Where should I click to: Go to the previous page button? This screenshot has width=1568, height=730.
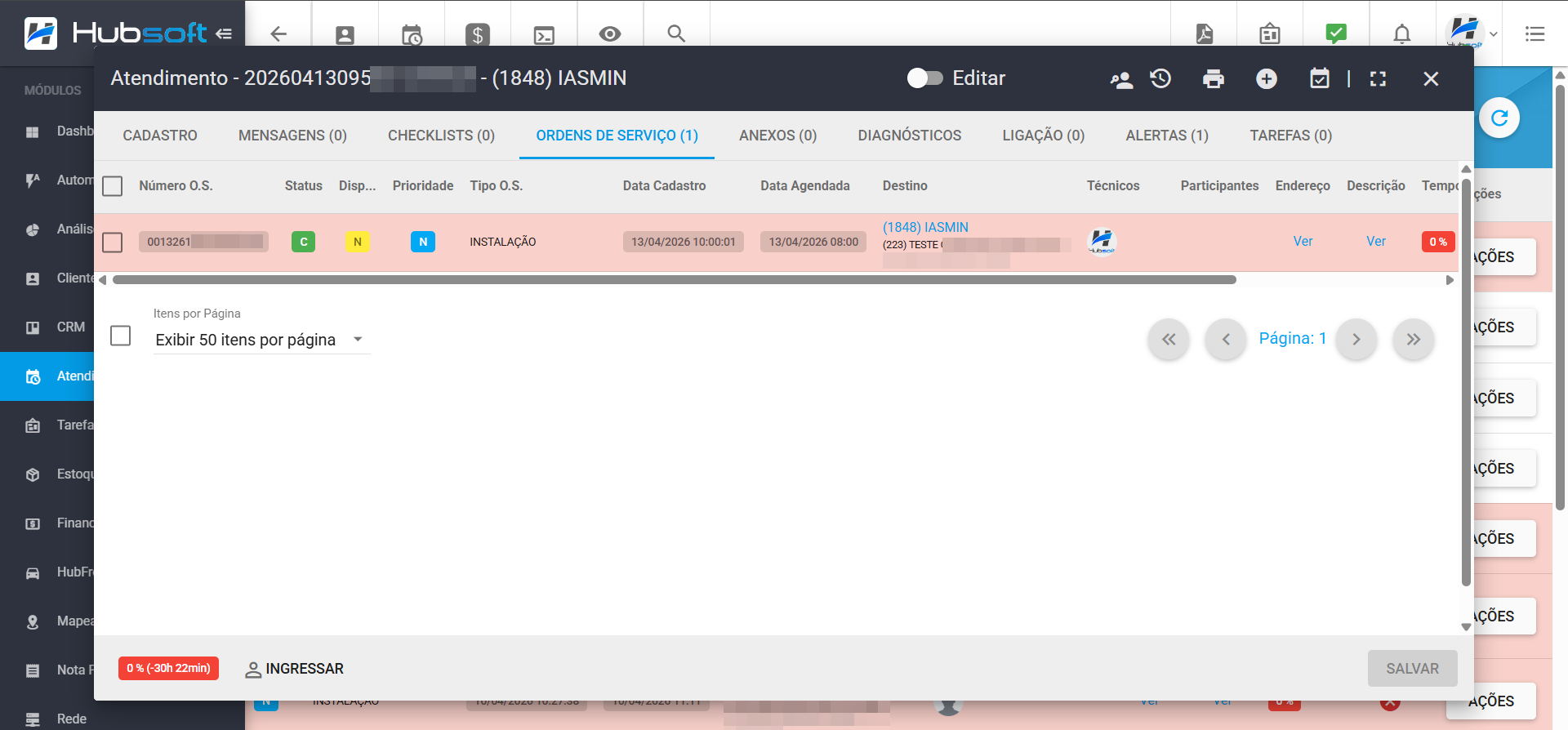(x=1226, y=339)
